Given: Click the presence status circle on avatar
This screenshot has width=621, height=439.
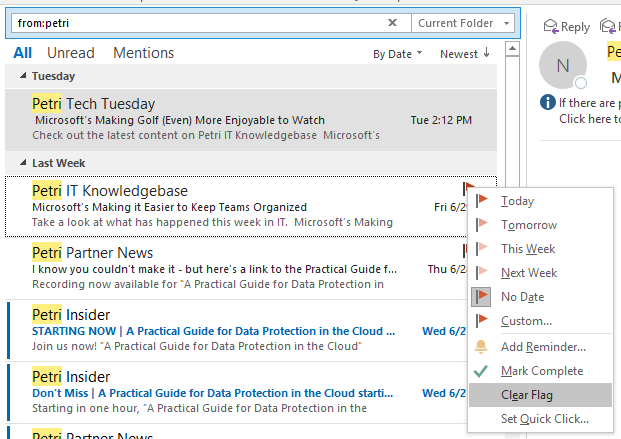Looking at the screenshot, I should pyautogui.click(x=581, y=83).
